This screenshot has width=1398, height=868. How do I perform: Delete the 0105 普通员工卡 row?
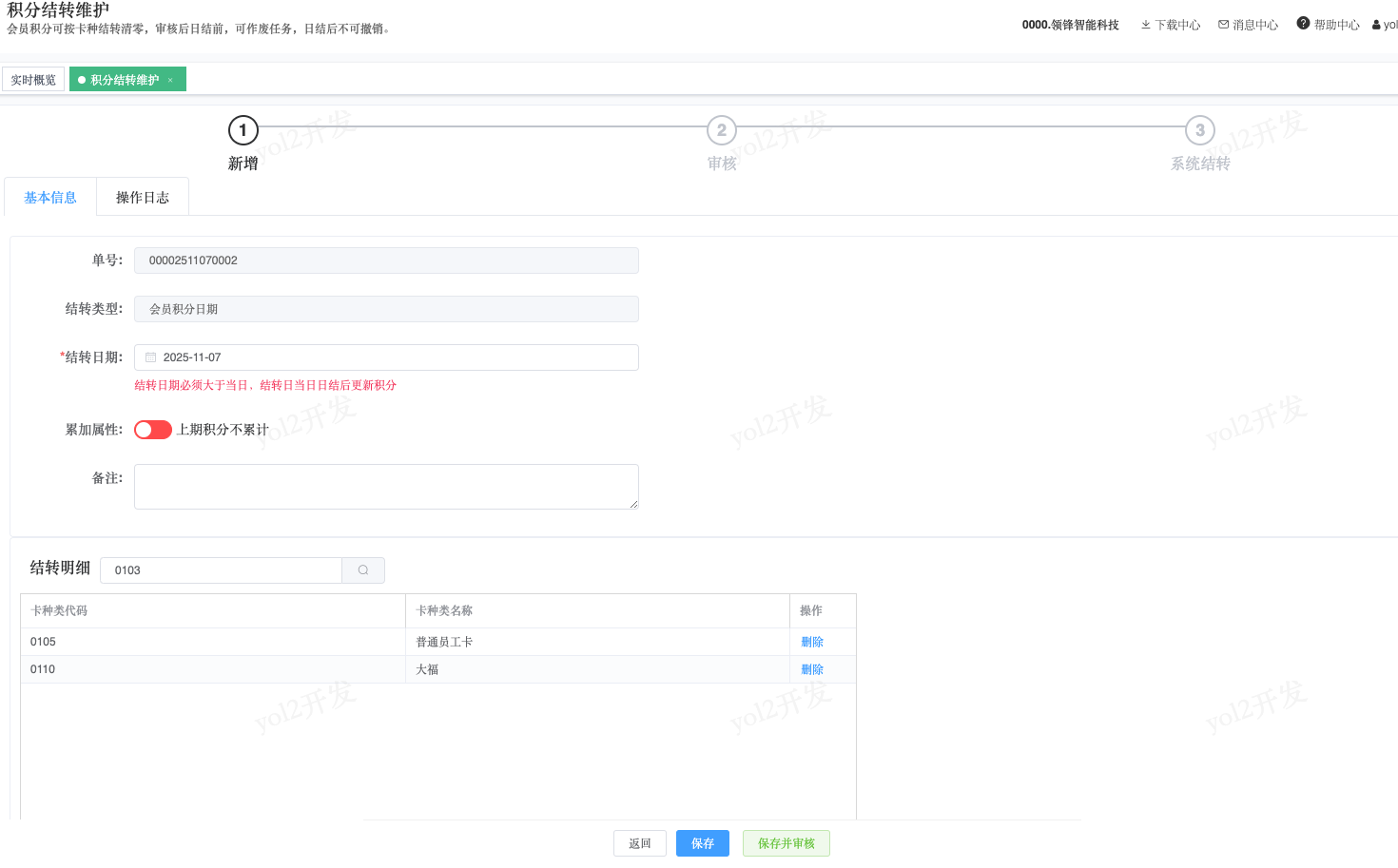coord(812,642)
